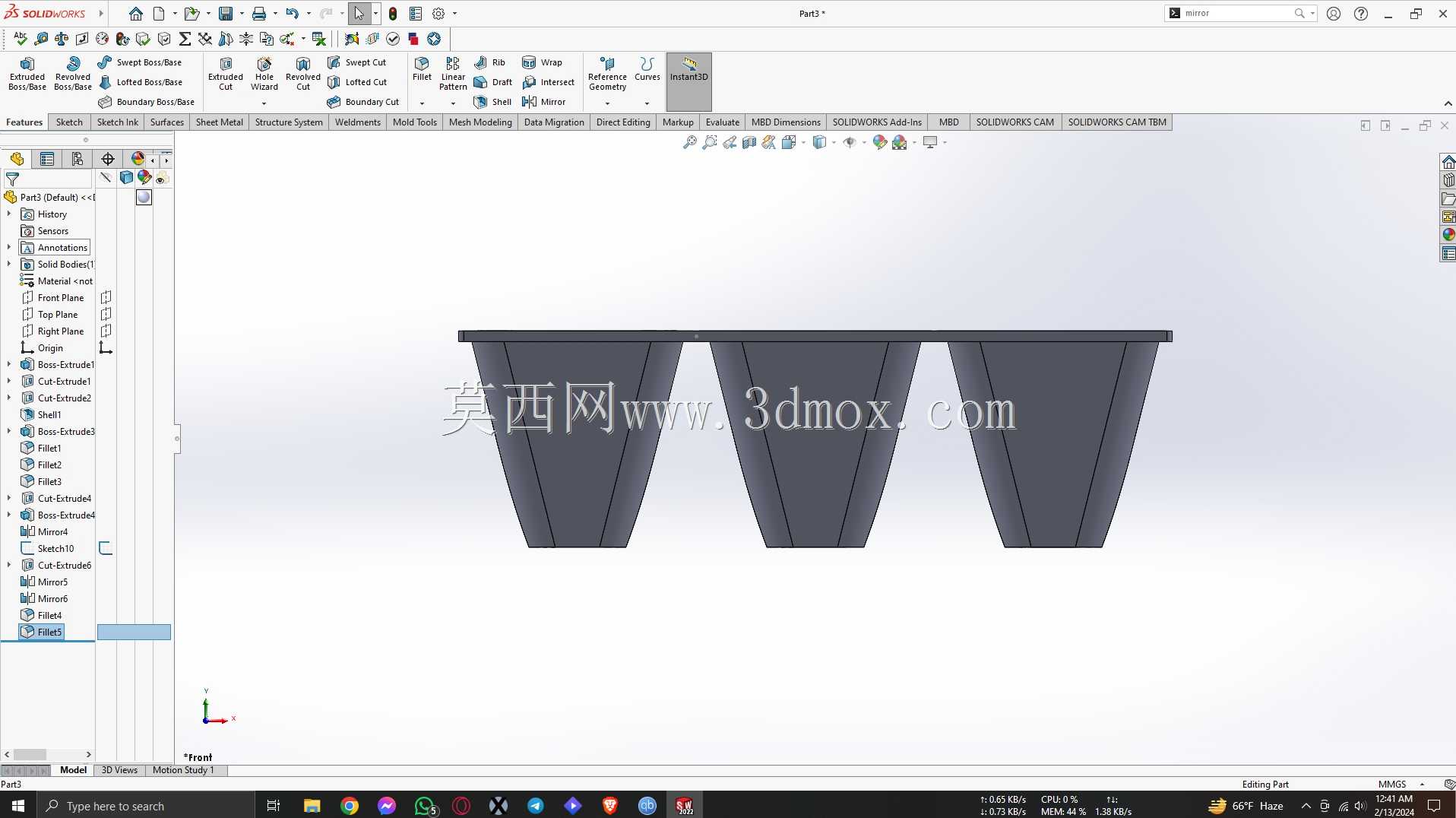The width and height of the screenshot is (1456, 818).
Task: Activate the Draft tool
Action: pyautogui.click(x=492, y=82)
